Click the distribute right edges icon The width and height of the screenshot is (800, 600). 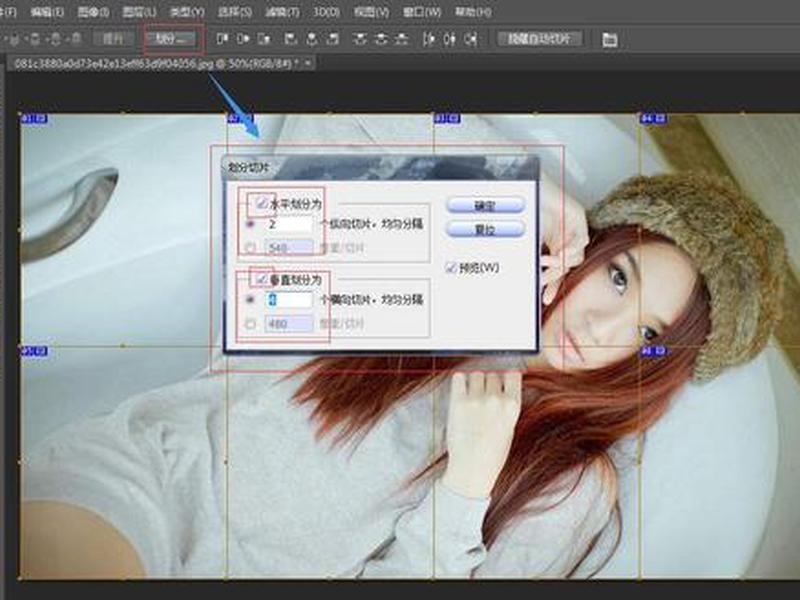tap(471, 39)
